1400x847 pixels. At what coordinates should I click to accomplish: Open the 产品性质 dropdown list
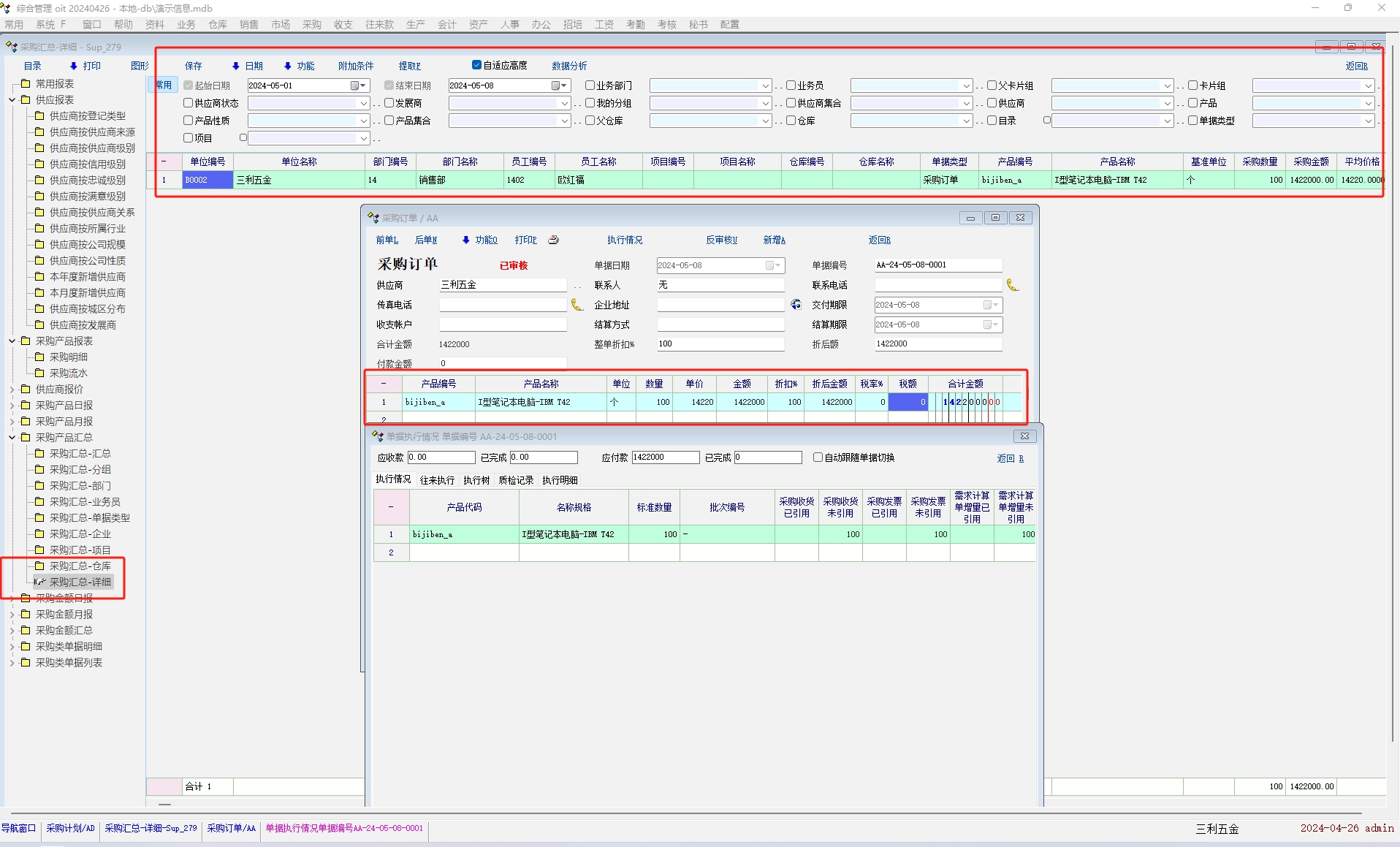tap(363, 121)
